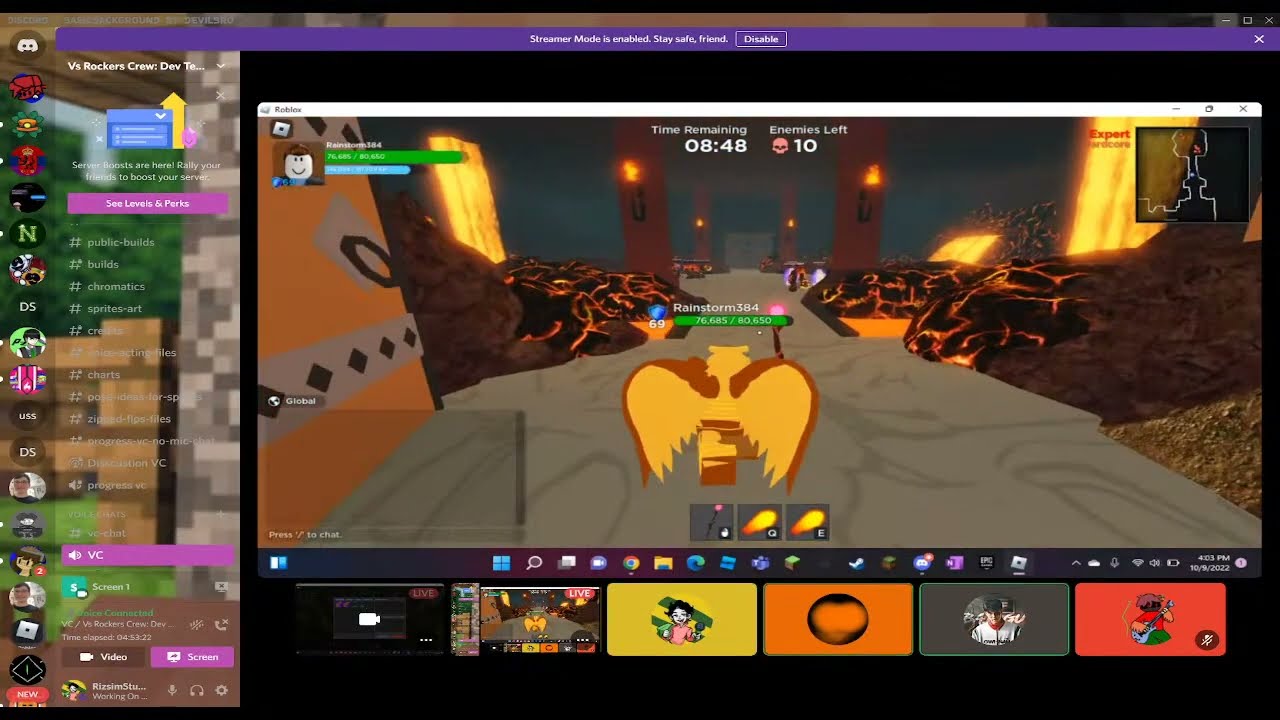Open Epic Games launcher in the streamed taskbar
Viewport: 1280px width, 720px height.
tap(986, 563)
